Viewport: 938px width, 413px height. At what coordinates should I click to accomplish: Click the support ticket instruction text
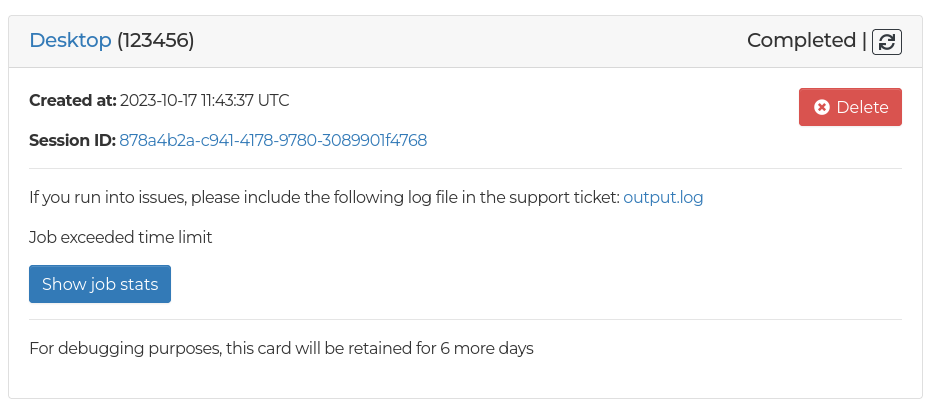click(324, 197)
